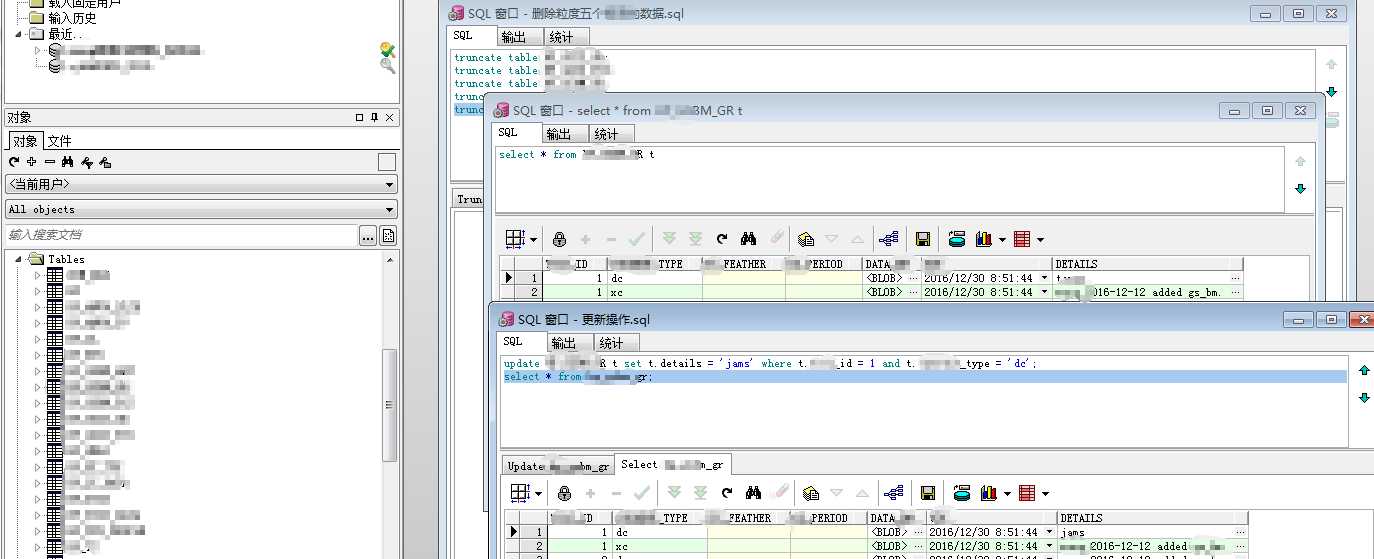The image size is (1374, 559).
Task: Select the Select result tab in the 更新操作.sql window
Action: (672, 465)
